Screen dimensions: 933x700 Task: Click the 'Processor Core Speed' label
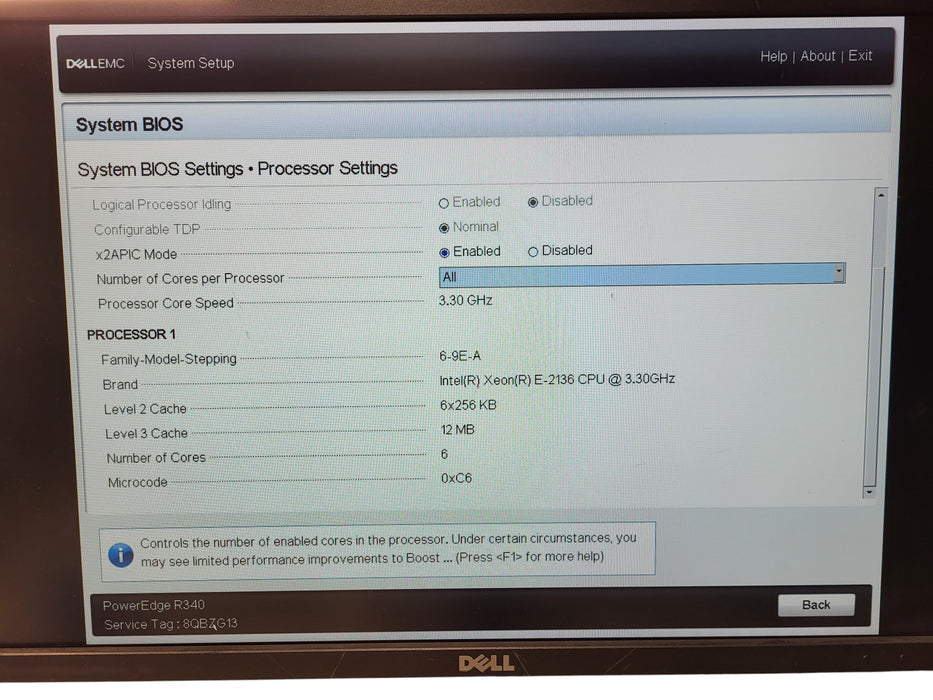coord(165,304)
